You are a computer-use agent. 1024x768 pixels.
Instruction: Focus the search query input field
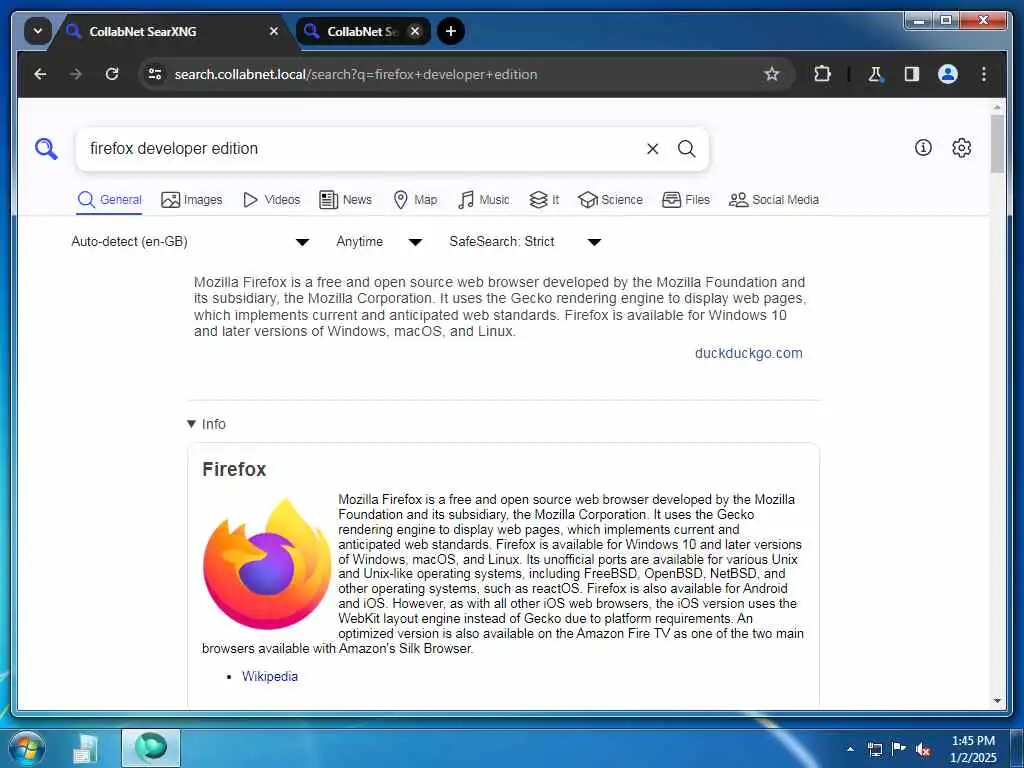362,149
